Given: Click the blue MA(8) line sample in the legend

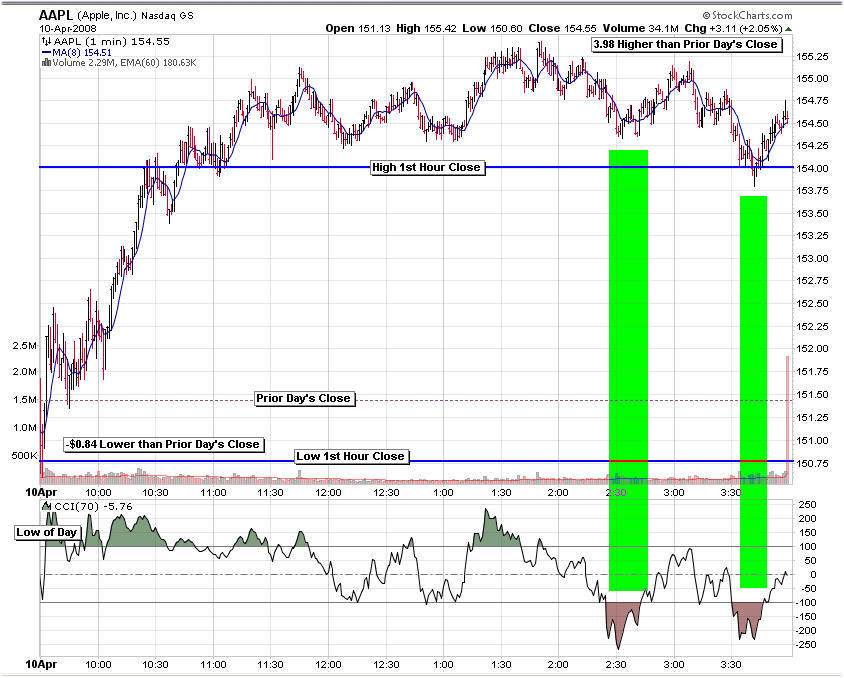Looking at the screenshot, I should 46,52.
